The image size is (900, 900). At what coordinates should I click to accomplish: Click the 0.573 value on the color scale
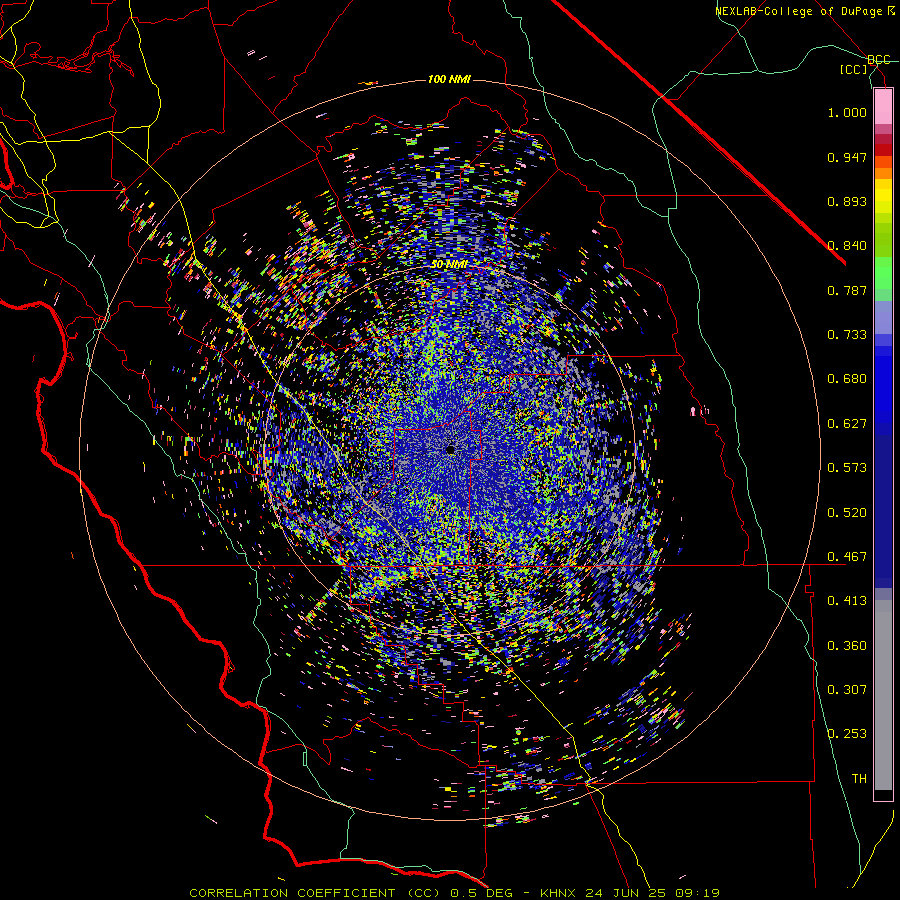coord(847,468)
